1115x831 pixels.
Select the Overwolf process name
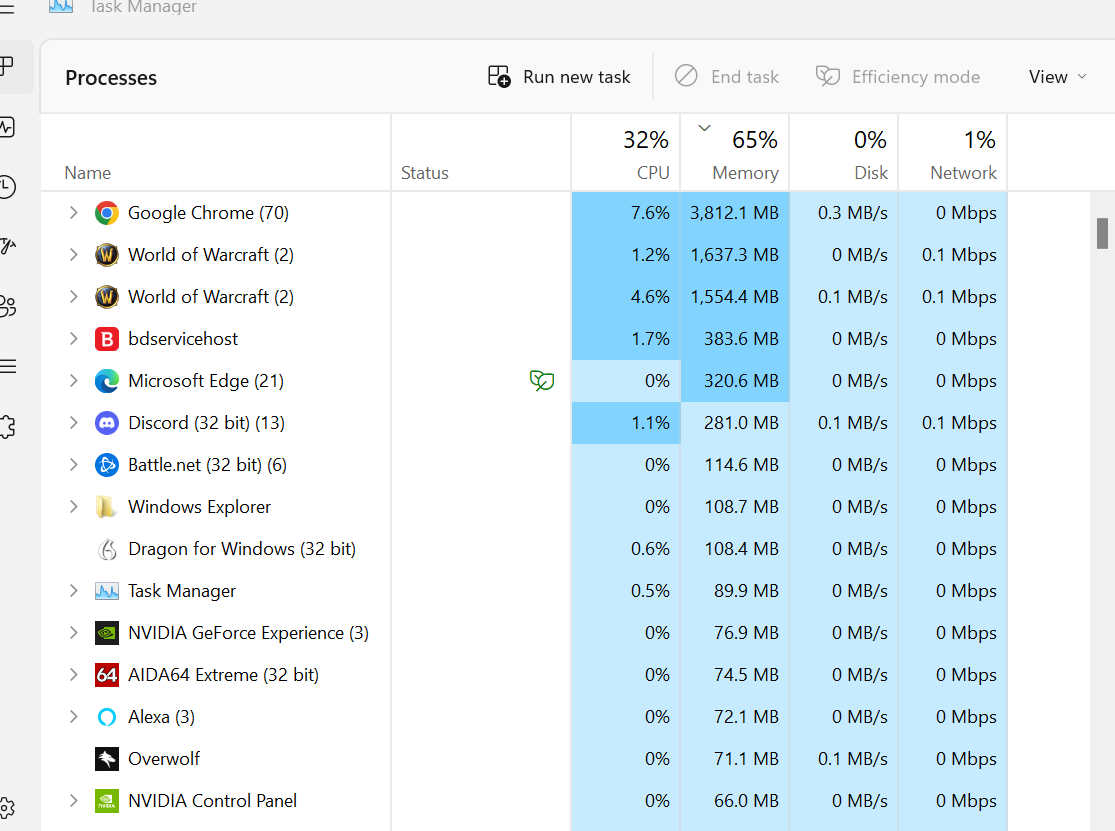pos(164,758)
